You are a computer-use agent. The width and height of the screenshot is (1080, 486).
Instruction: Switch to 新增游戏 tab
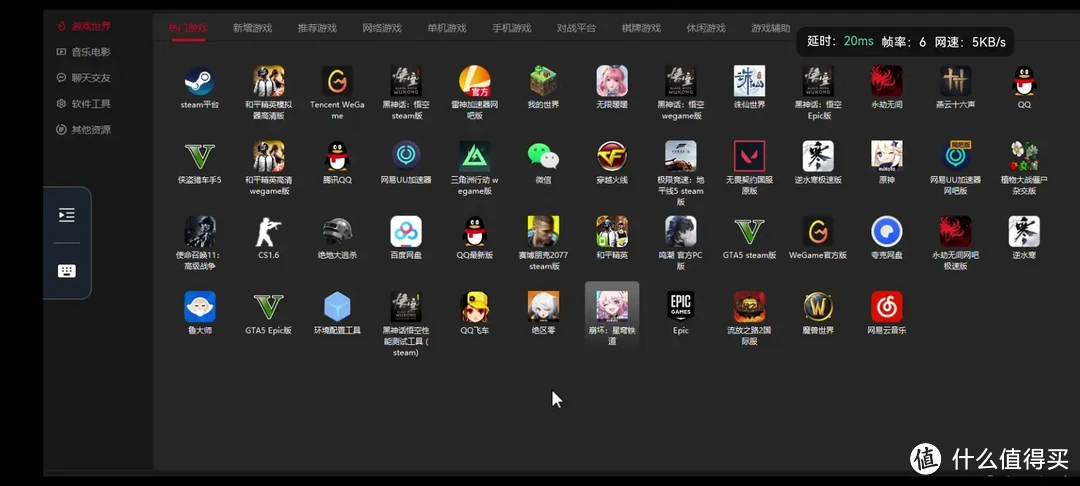pyautogui.click(x=252, y=28)
